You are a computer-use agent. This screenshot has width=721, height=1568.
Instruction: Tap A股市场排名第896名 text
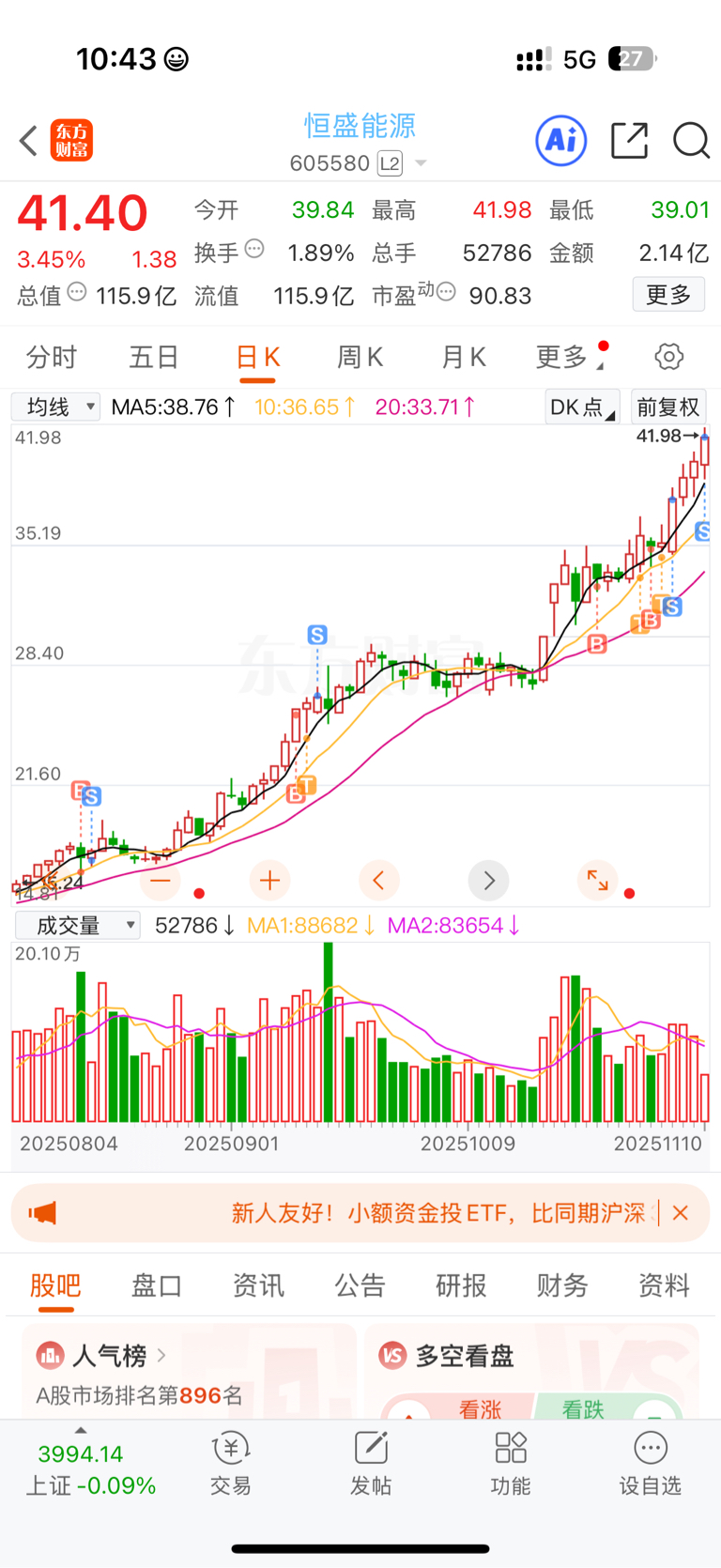click(139, 1395)
